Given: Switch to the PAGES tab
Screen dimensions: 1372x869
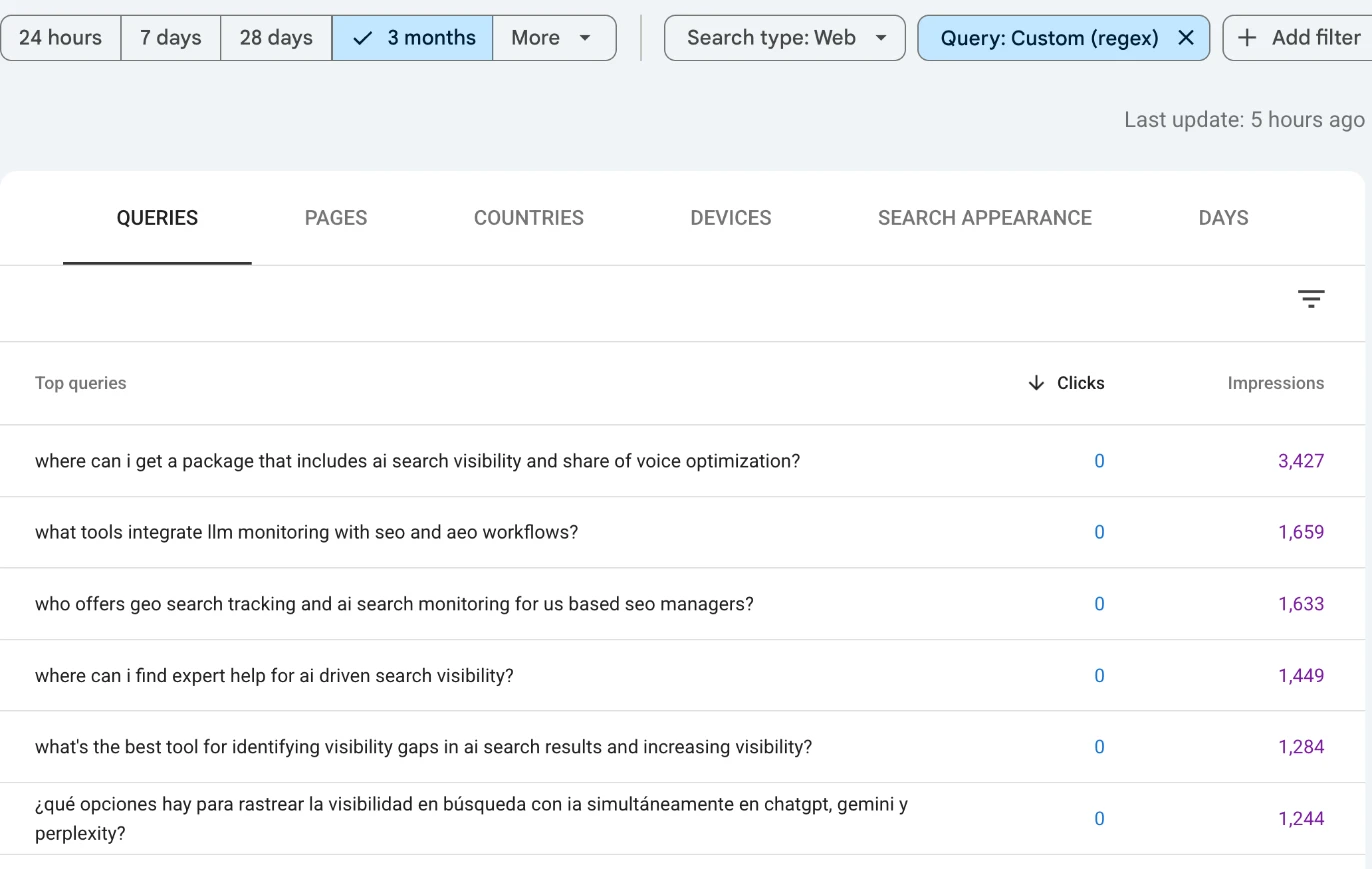Looking at the screenshot, I should (336, 218).
